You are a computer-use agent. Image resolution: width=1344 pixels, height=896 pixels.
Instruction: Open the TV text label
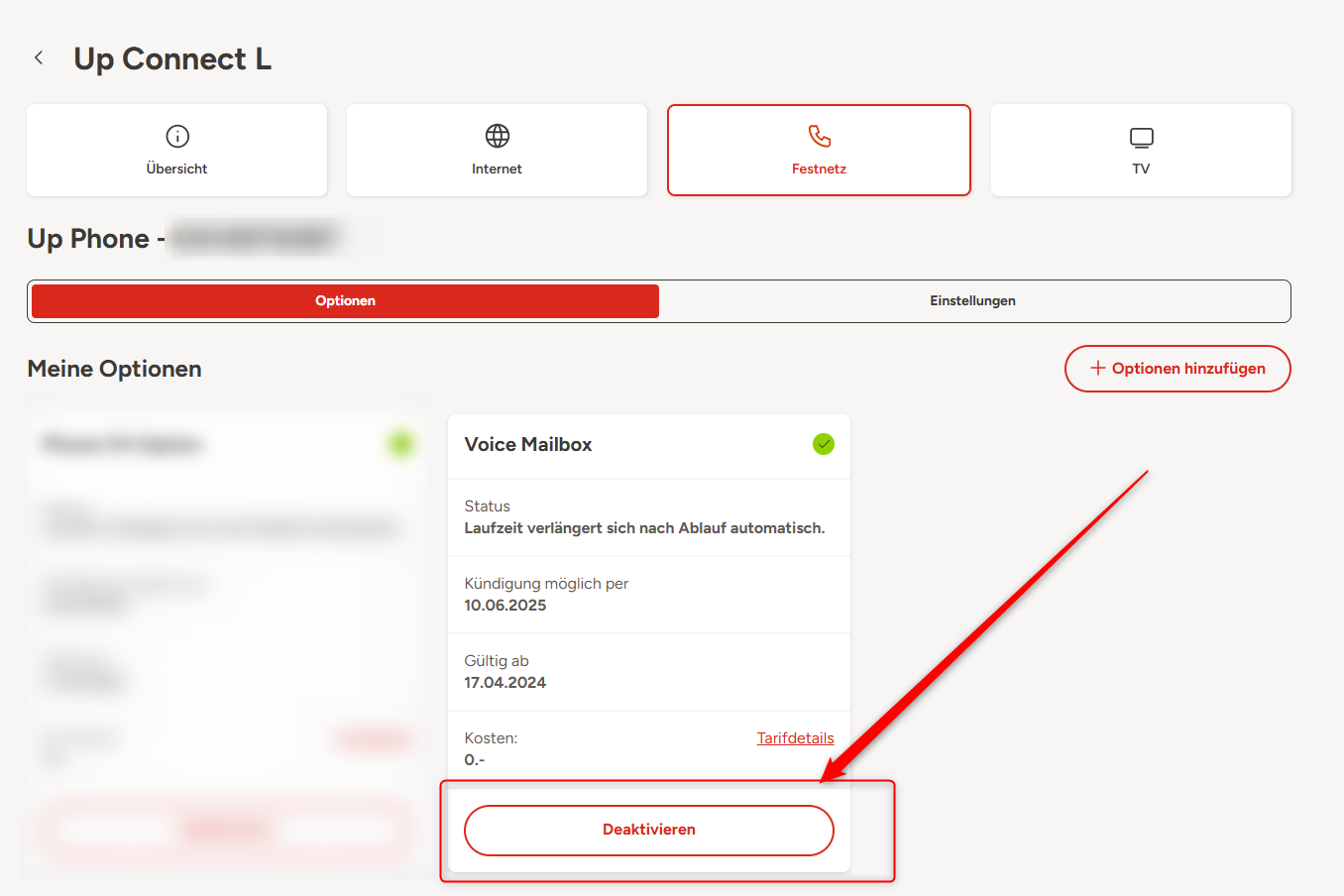[x=1141, y=169]
